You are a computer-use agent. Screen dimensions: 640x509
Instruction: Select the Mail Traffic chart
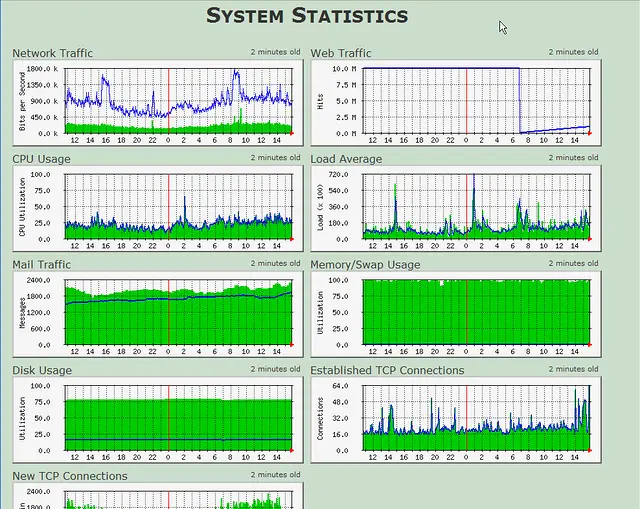(158, 314)
